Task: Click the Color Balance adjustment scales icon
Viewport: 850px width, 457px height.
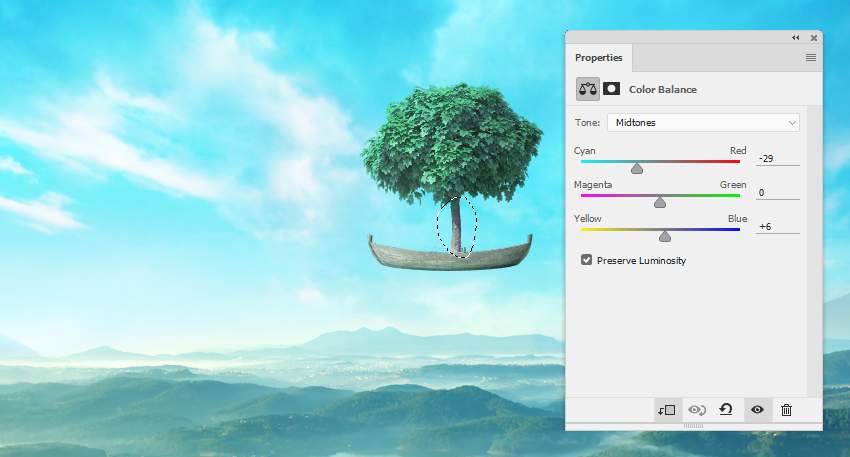Action: point(588,89)
